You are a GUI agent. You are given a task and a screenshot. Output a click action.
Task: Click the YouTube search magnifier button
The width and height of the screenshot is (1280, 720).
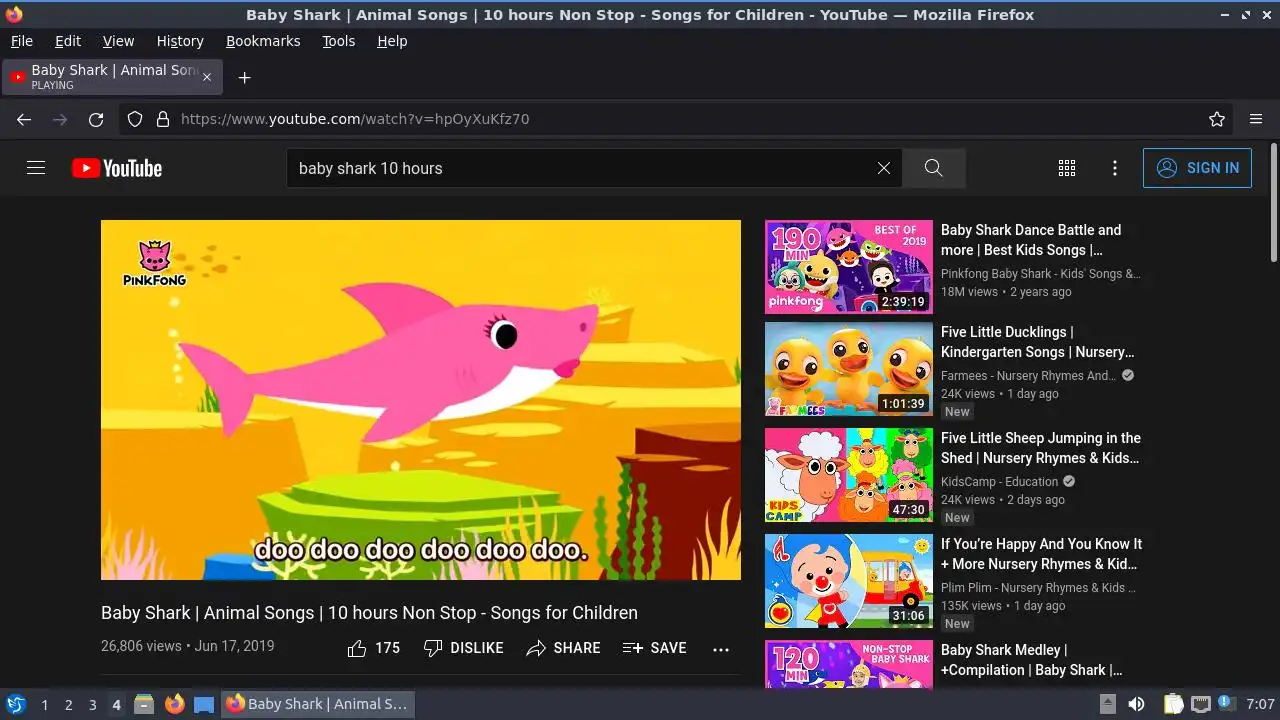(x=934, y=168)
